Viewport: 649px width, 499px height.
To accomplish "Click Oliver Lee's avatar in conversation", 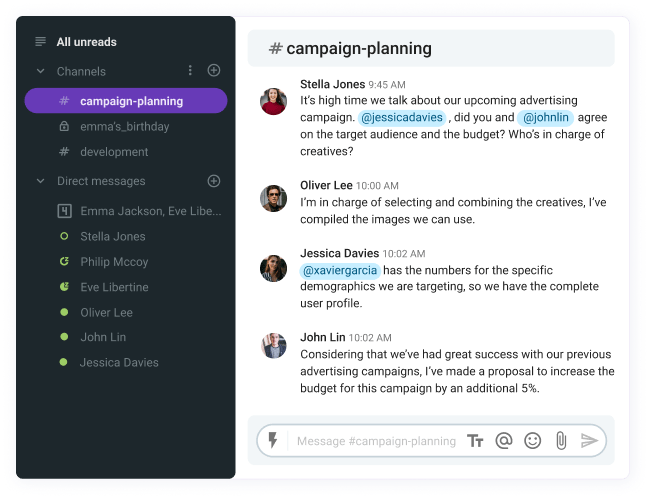I will tap(273, 198).
